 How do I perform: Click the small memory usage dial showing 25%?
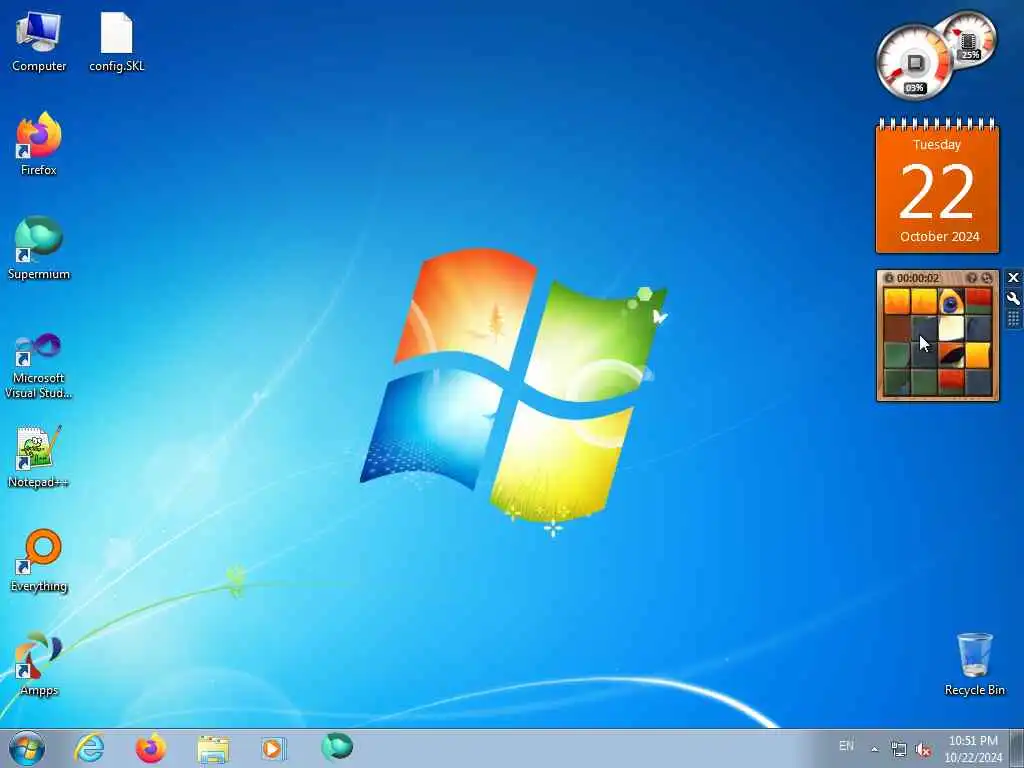(x=968, y=39)
